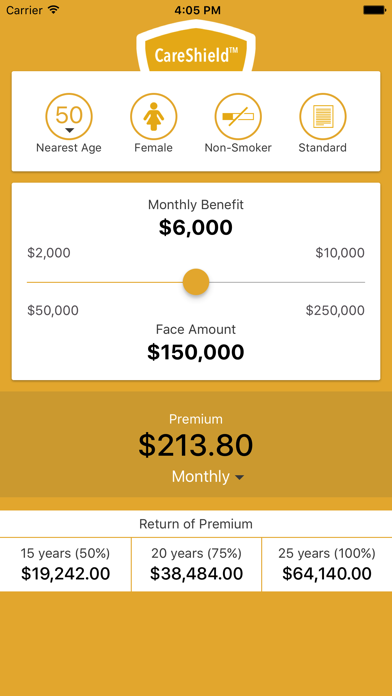Click the Wi-Fi status bar icon
The width and height of the screenshot is (392, 696).
click(54, 10)
